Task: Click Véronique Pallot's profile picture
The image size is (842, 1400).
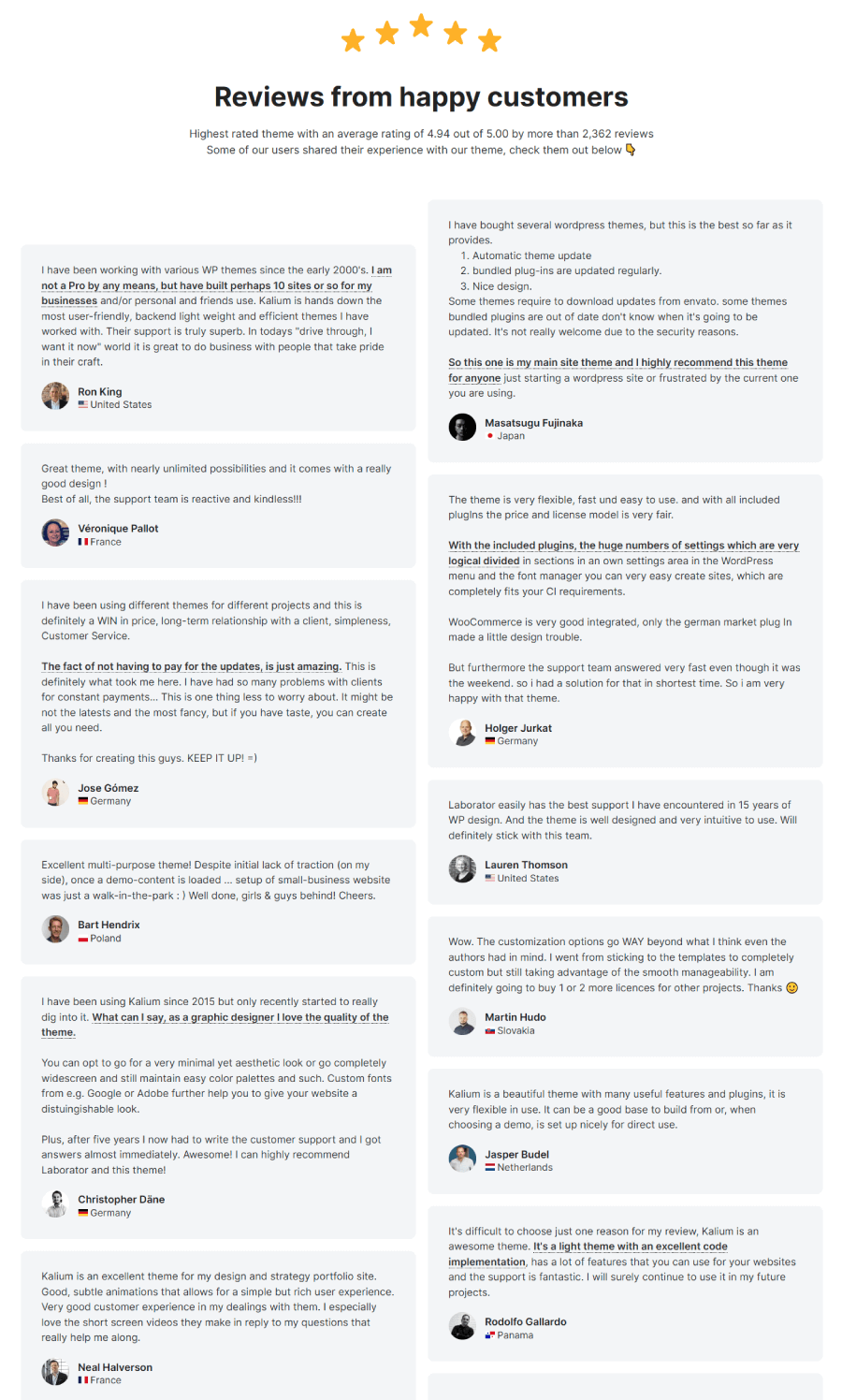Action: 55,533
